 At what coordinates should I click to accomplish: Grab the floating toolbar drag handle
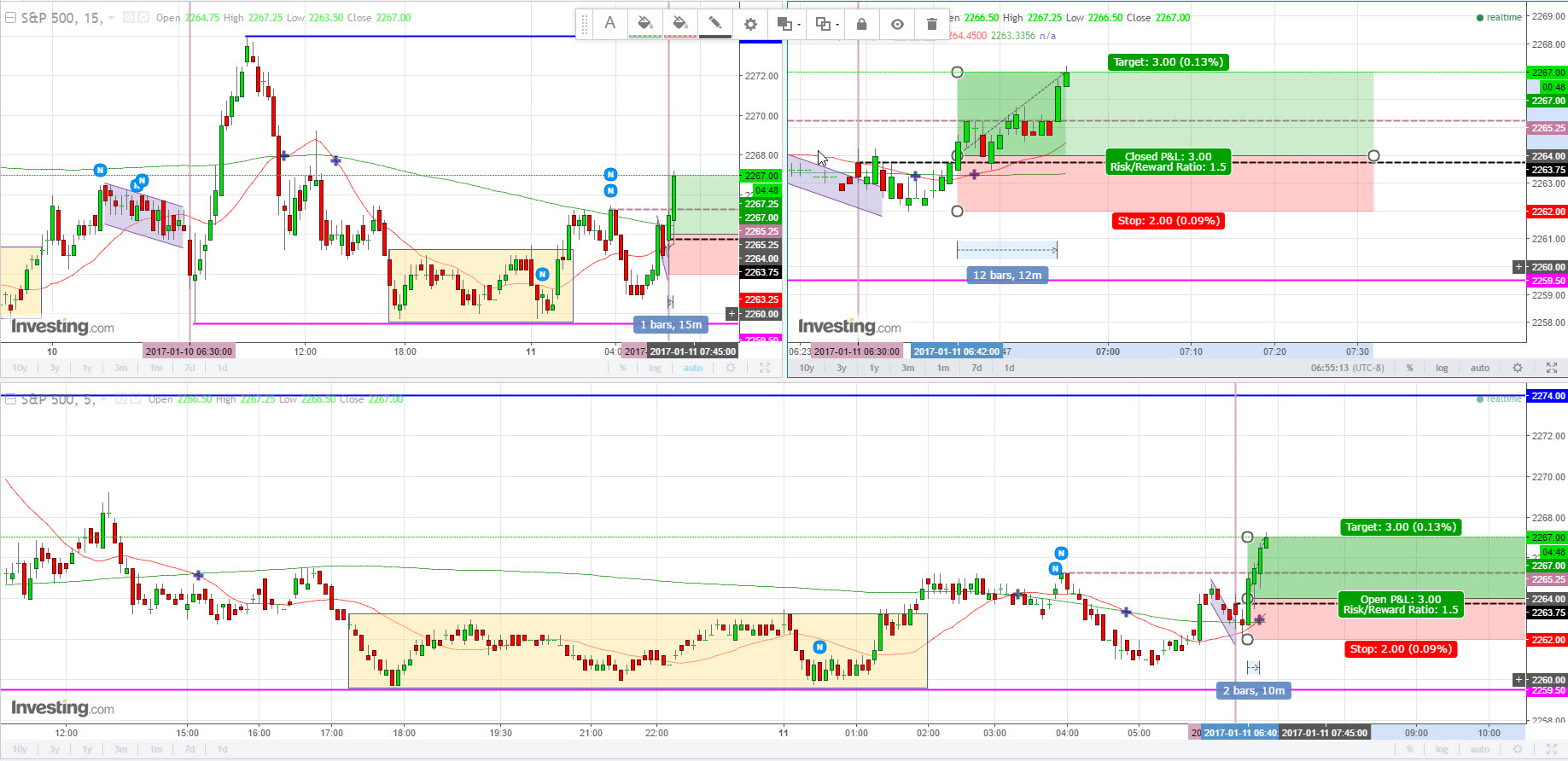(x=585, y=24)
